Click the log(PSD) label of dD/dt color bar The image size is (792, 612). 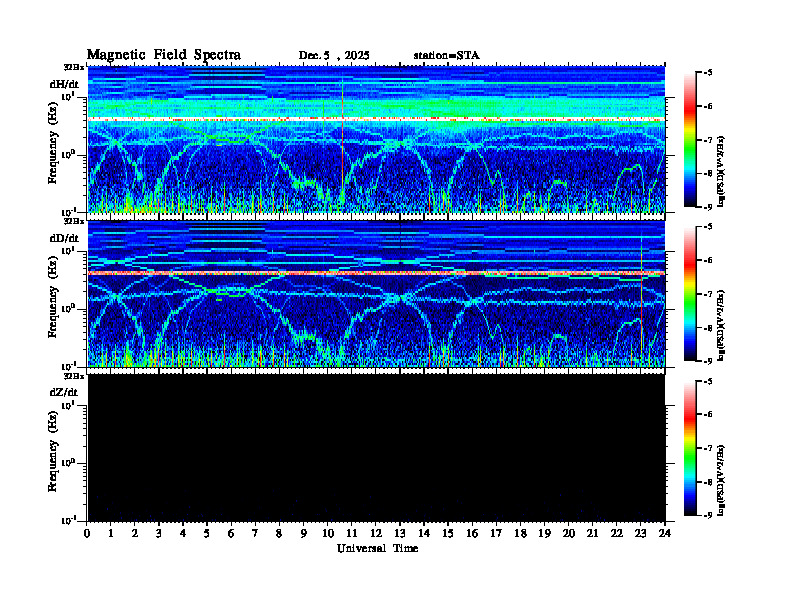721,326
